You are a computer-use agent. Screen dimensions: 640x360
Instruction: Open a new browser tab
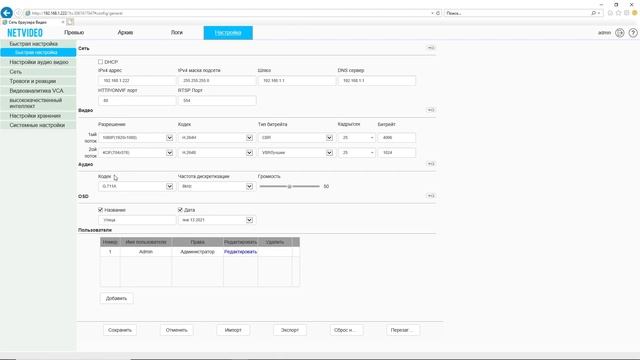click(70, 22)
